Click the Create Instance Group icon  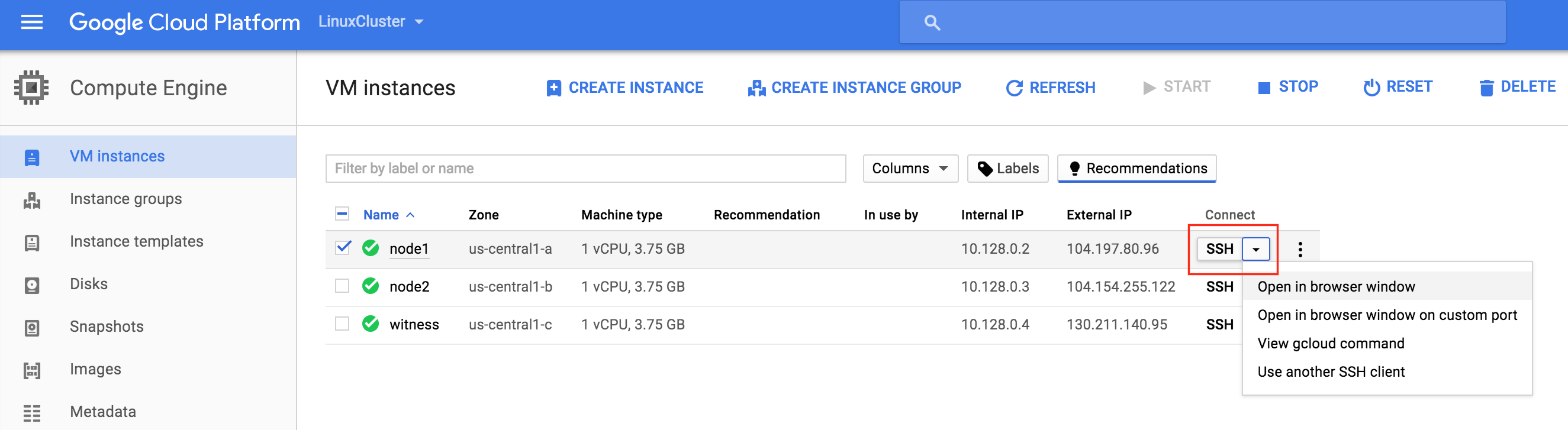pyautogui.click(x=756, y=88)
